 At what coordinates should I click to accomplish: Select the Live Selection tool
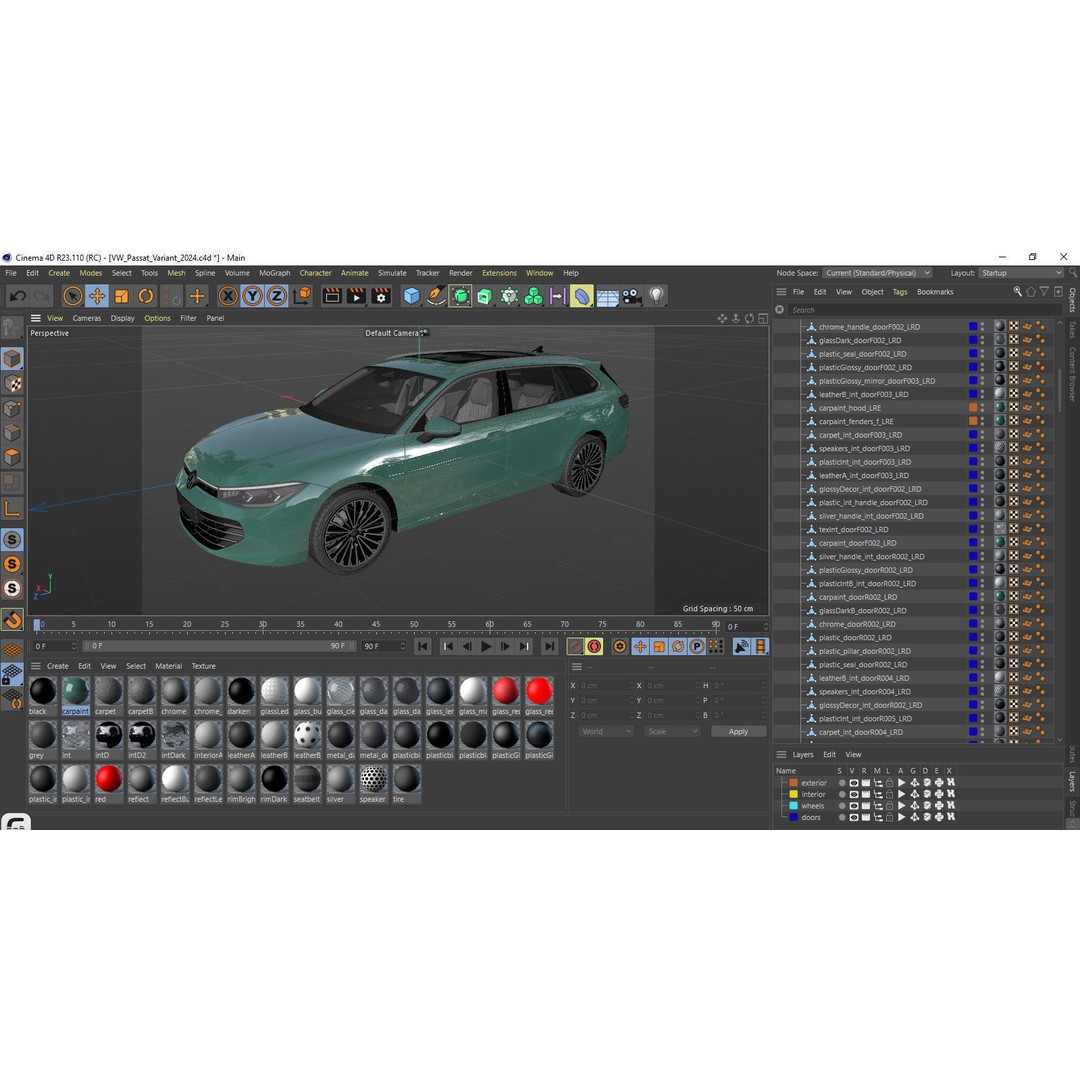[x=72, y=296]
